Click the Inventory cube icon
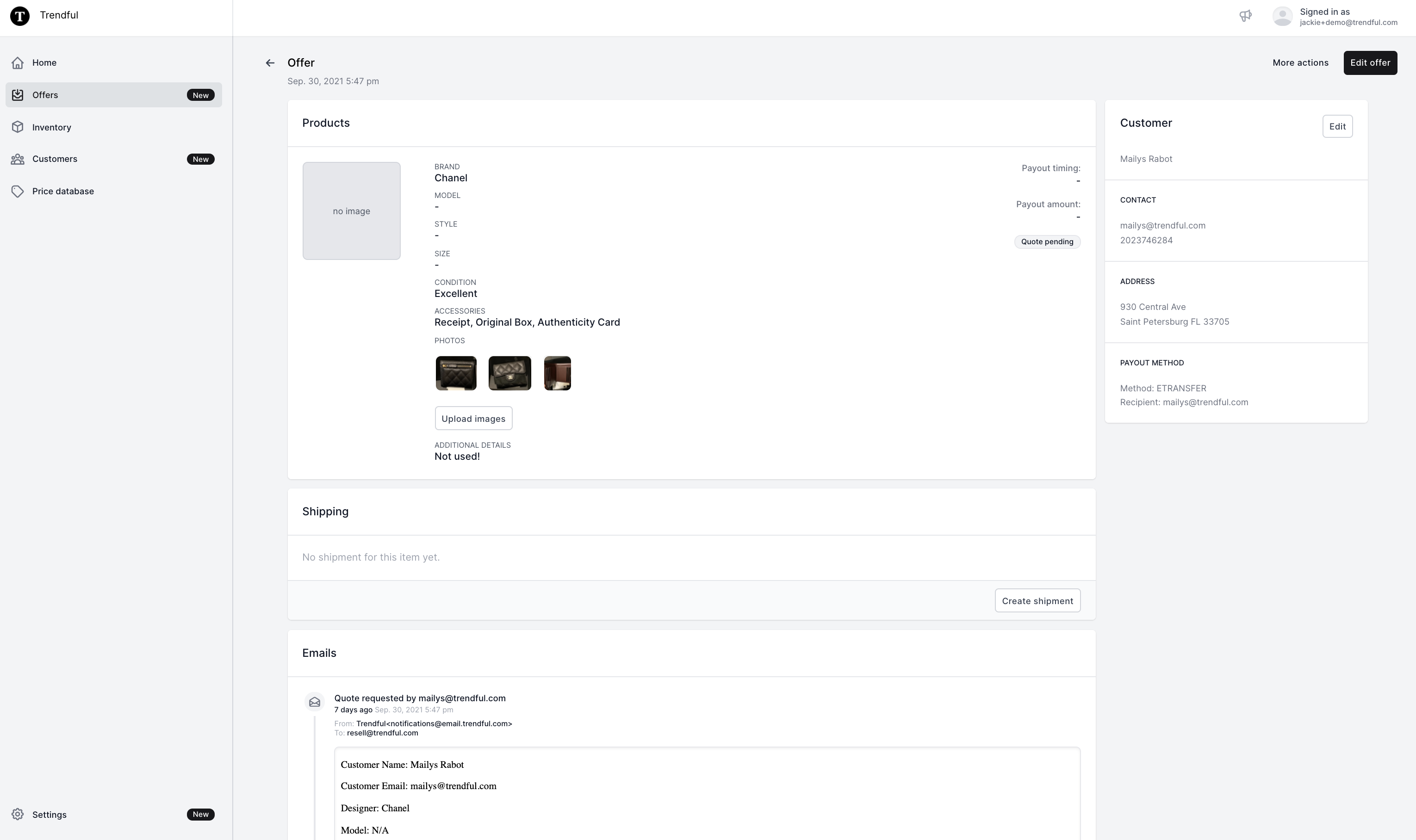Screen dimensions: 1416x840 (18, 127)
